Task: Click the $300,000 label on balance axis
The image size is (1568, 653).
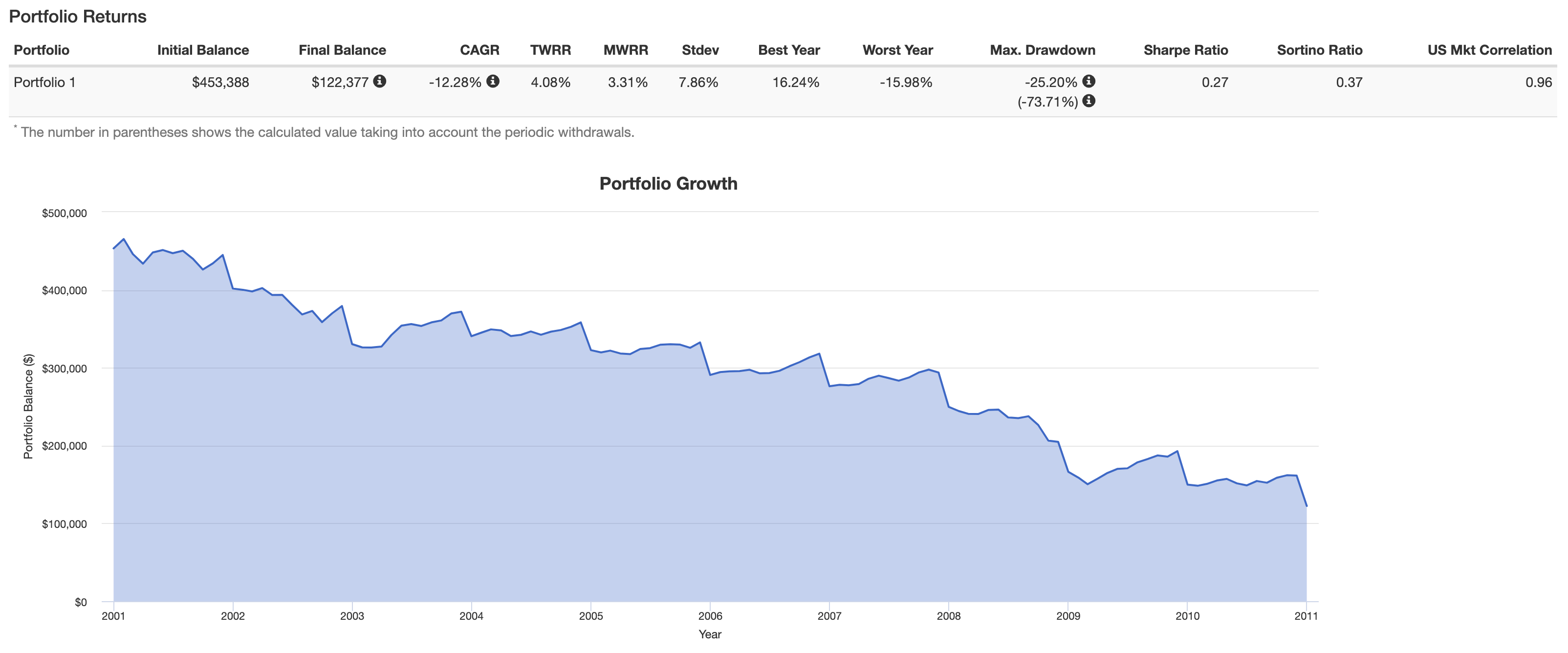Action: click(x=64, y=368)
